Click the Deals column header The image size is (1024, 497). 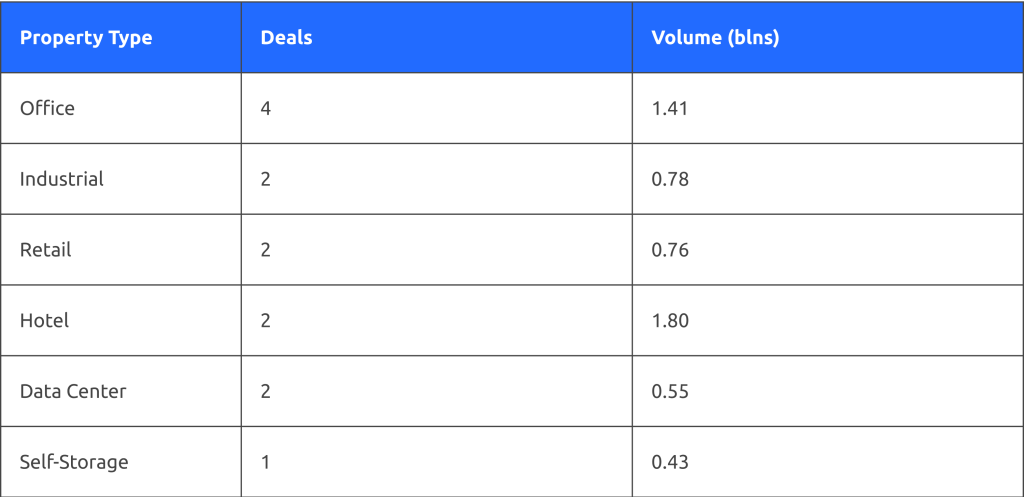coord(286,38)
